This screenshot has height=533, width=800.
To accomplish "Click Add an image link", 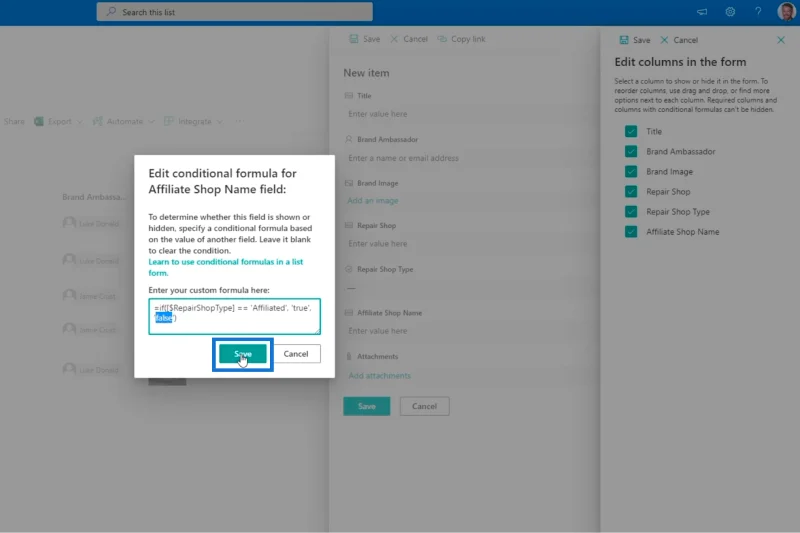I will point(373,200).
